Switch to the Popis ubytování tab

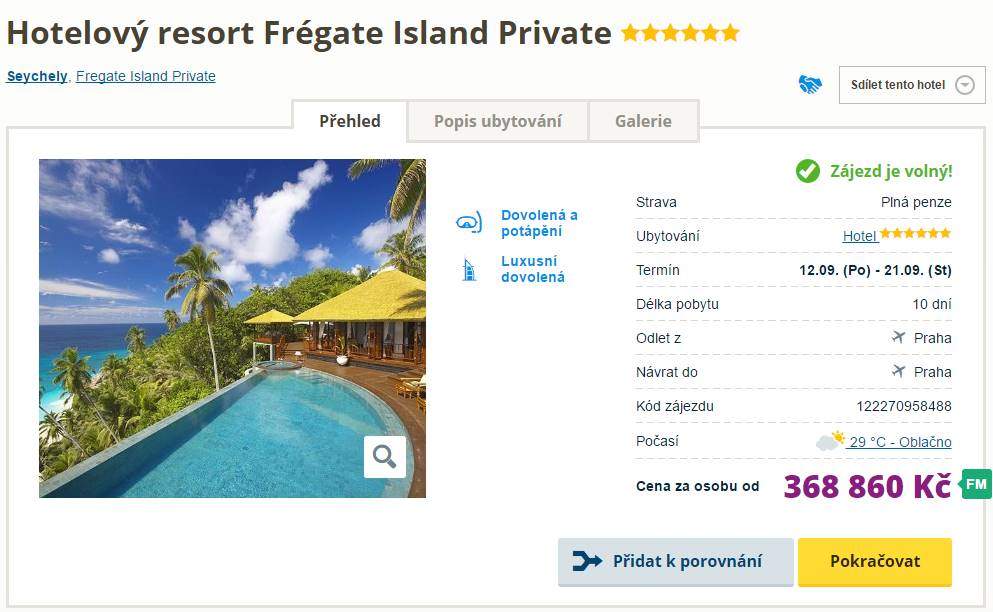click(x=497, y=121)
